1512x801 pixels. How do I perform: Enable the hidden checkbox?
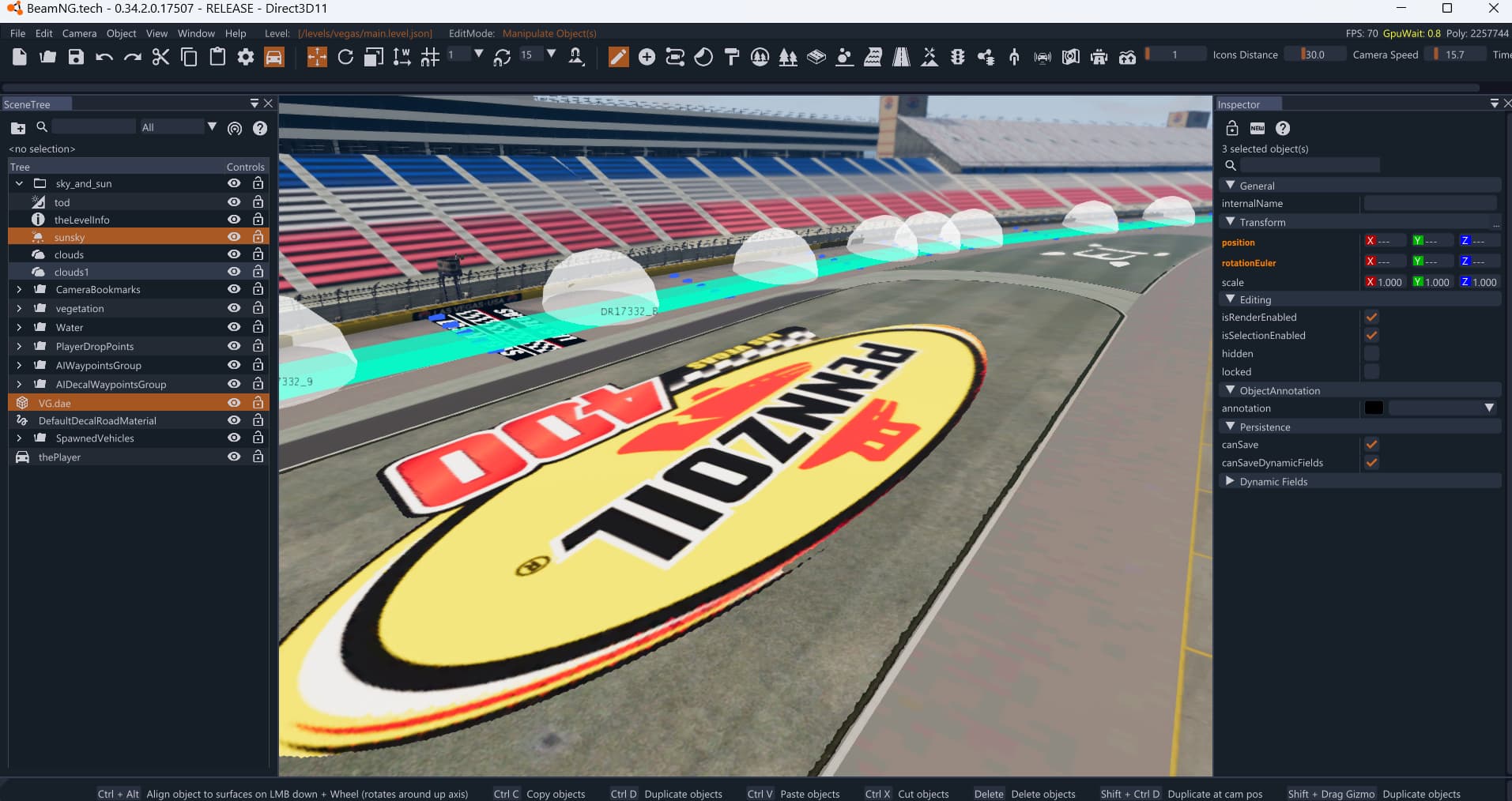coord(1372,354)
